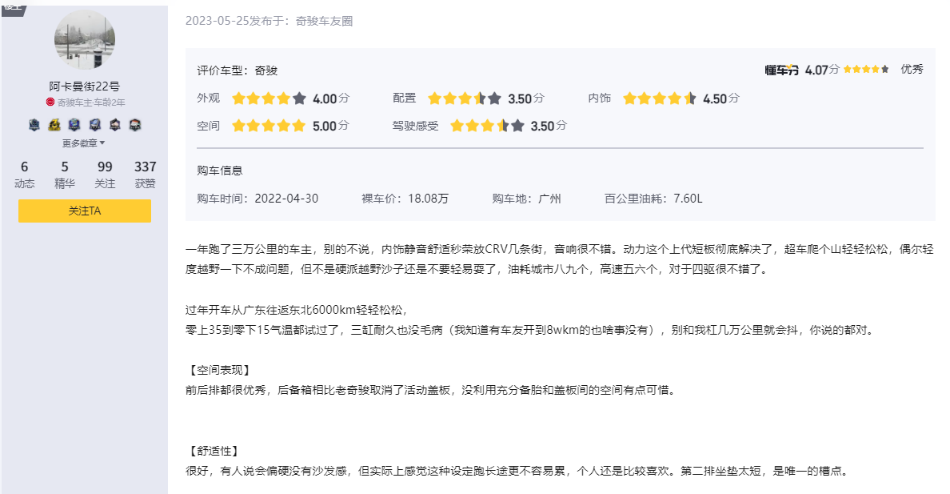The width and height of the screenshot is (950, 494).
Task: Open the 5 精华 stat
Action: [x=64, y=174]
